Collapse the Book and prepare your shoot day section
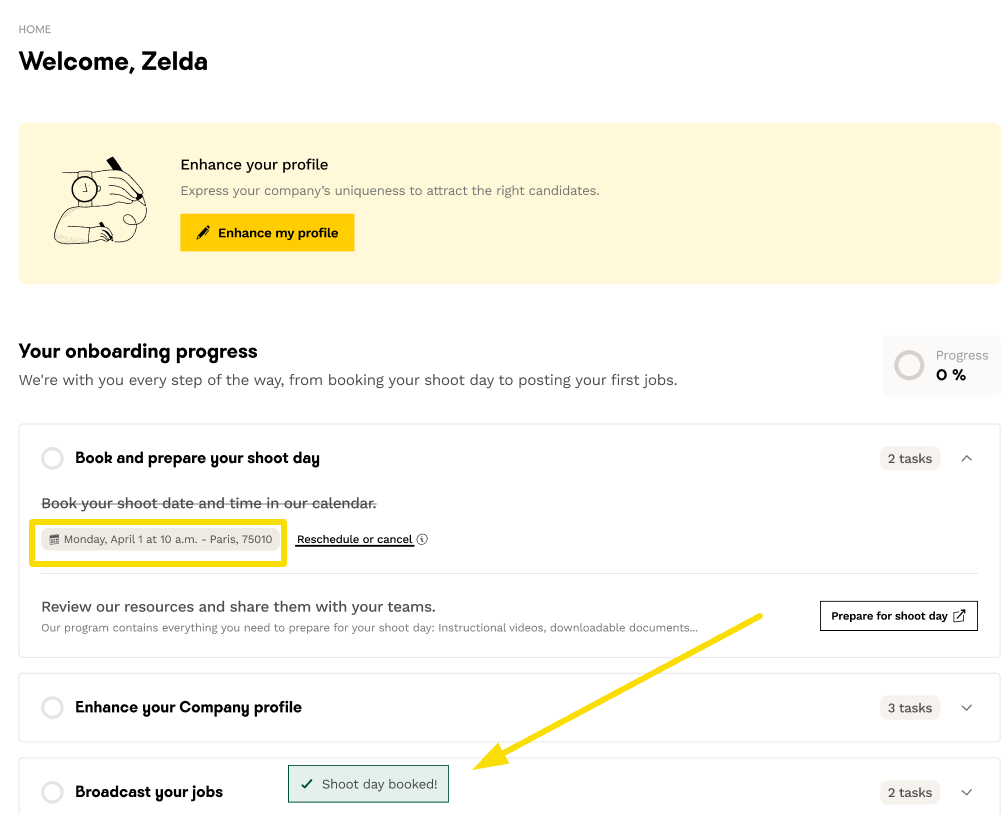Image resolution: width=1004 pixels, height=814 pixels. pyautogui.click(x=966, y=459)
